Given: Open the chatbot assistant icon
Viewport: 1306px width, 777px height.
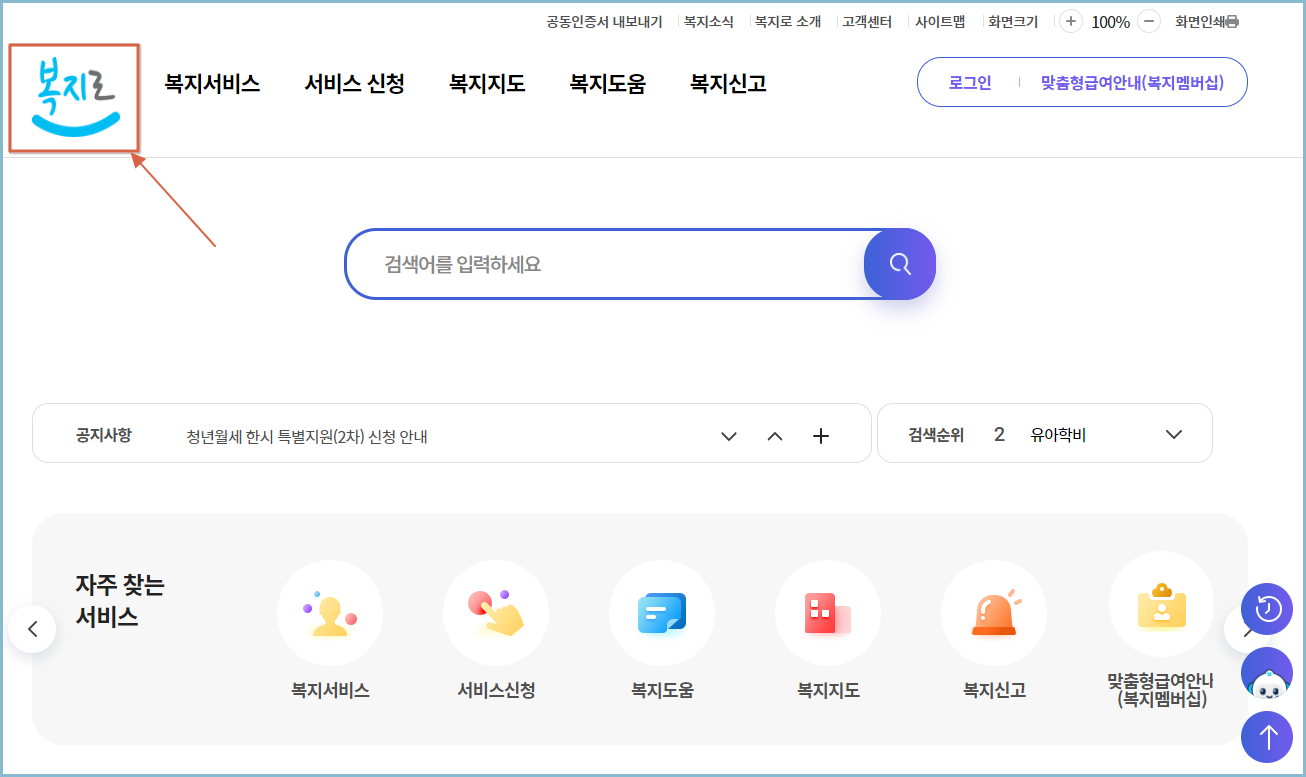Looking at the screenshot, I should pyautogui.click(x=1266, y=673).
